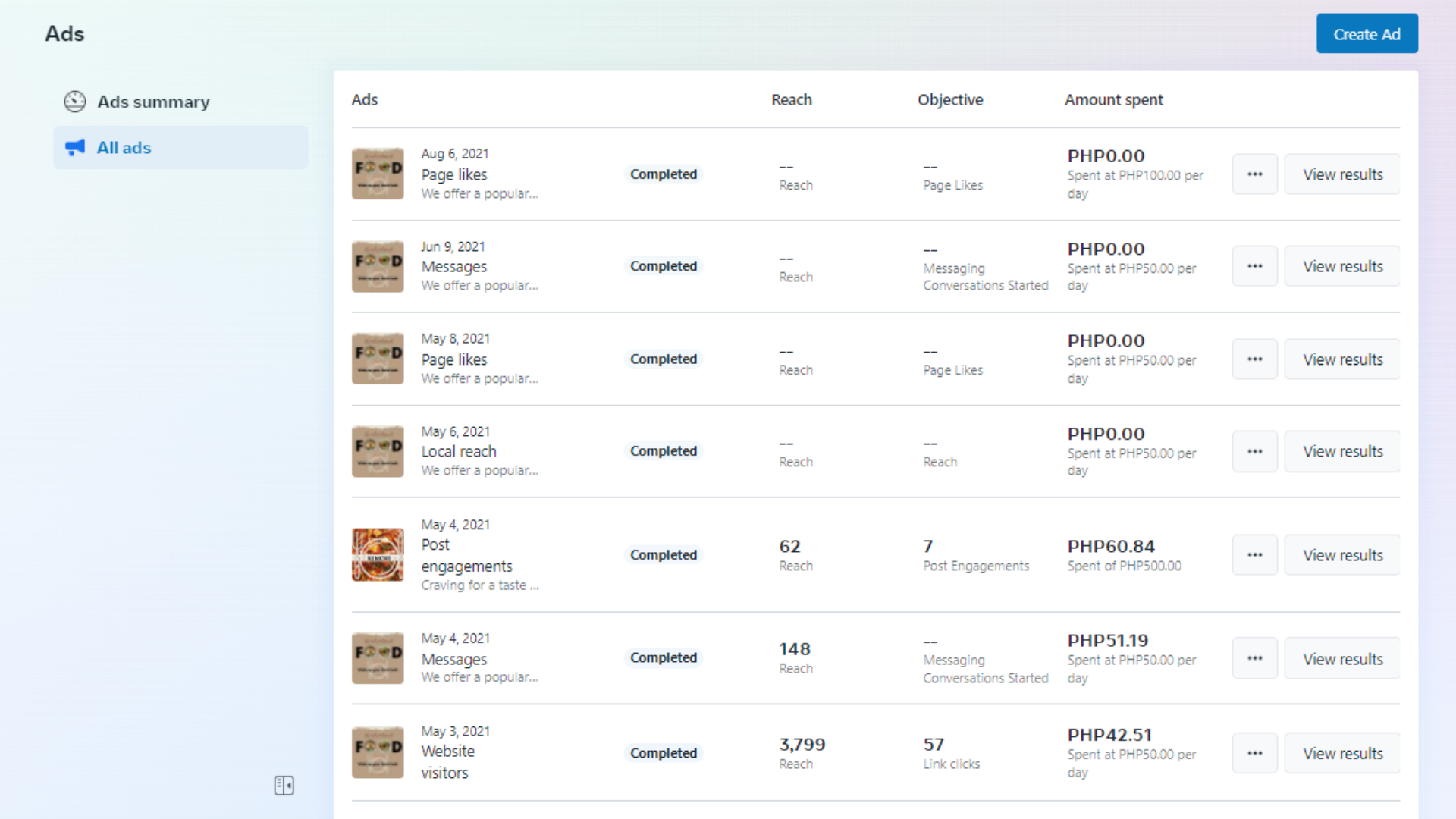Click the Ads summary gauge icon
The height and width of the screenshot is (819, 1456).
pyautogui.click(x=75, y=102)
